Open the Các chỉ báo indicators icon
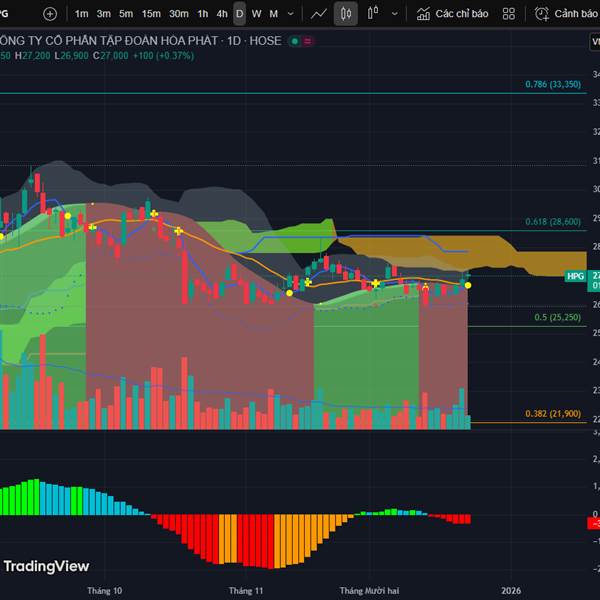Image resolution: width=600 pixels, height=600 pixels. click(424, 14)
